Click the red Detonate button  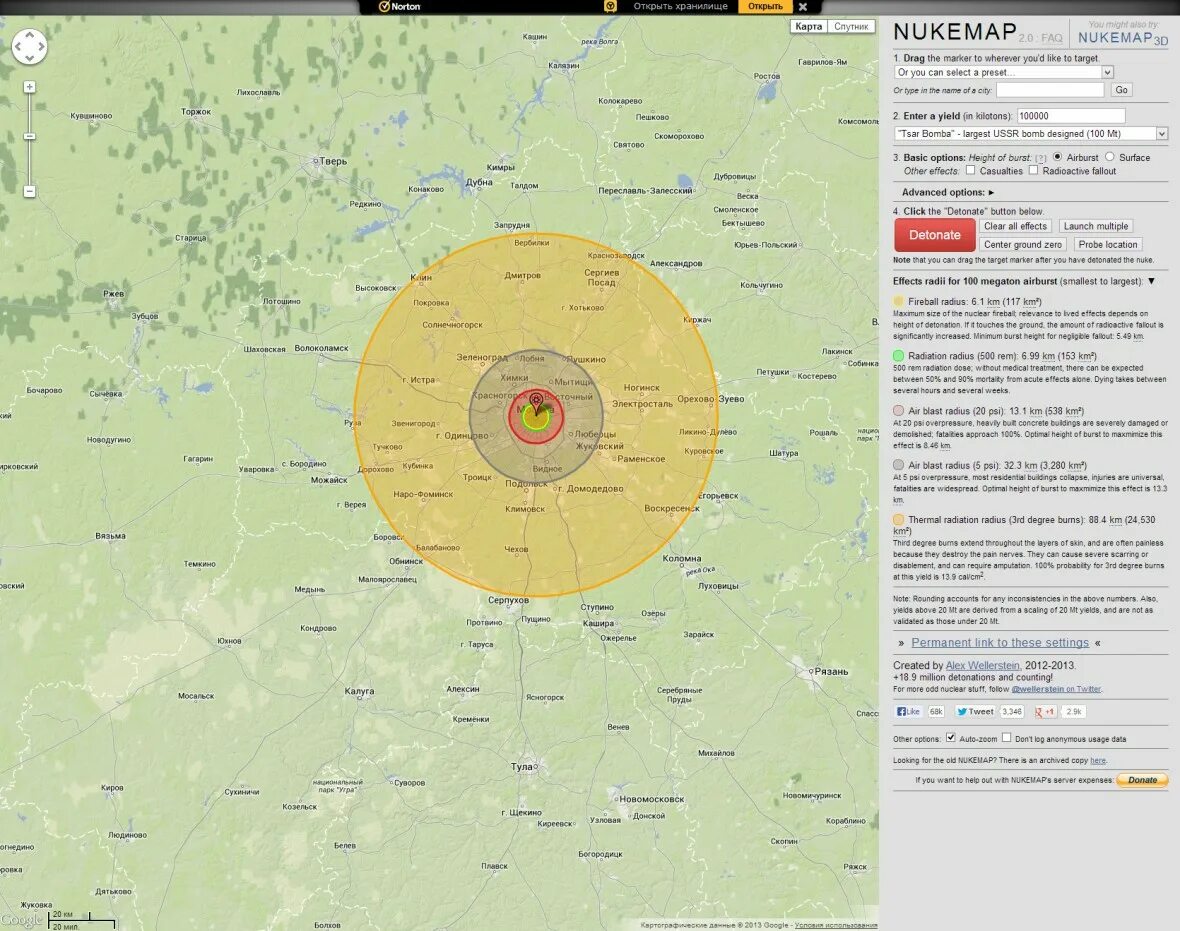tap(935, 235)
